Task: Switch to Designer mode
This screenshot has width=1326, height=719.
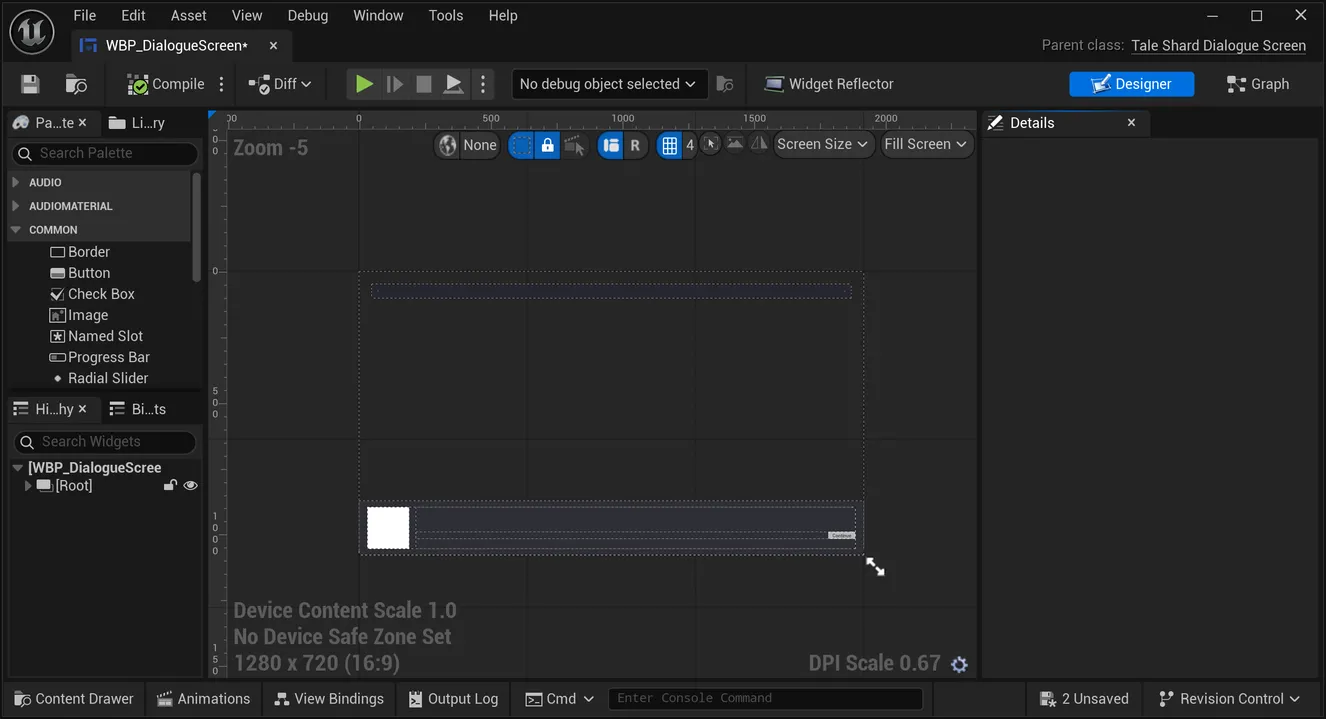Action: [x=1131, y=84]
